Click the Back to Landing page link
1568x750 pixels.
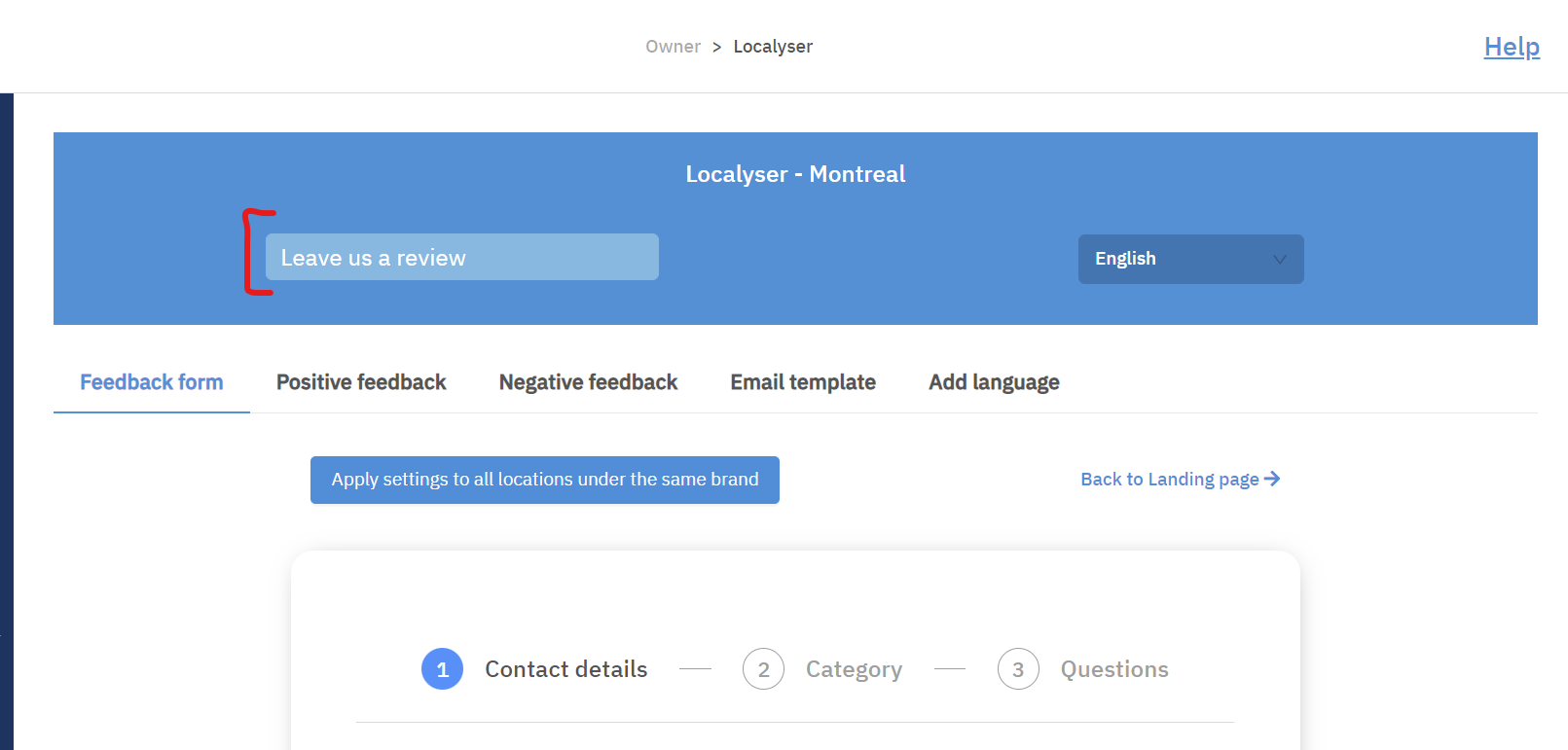(x=1169, y=480)
